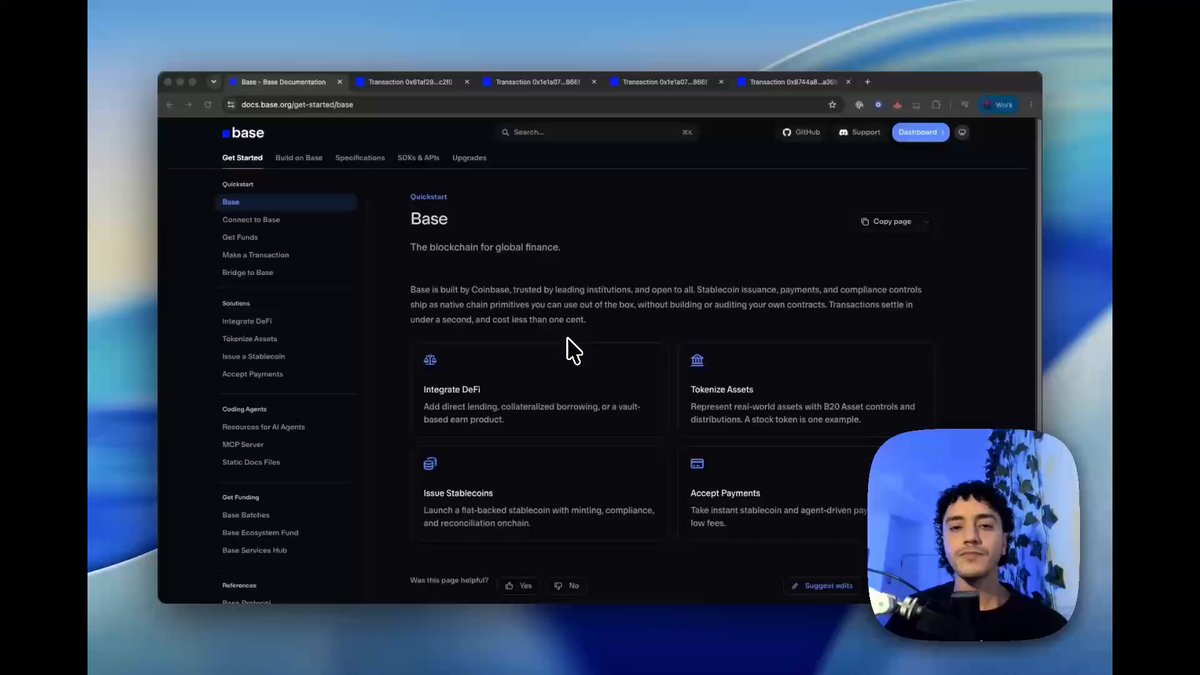Click the Copy page button
This screenshot has height=675, width=1200.
(887, 221)
